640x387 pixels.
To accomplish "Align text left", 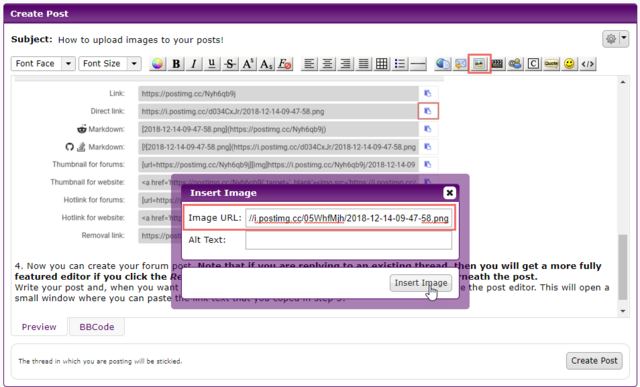I will click(x=309, y=64).
